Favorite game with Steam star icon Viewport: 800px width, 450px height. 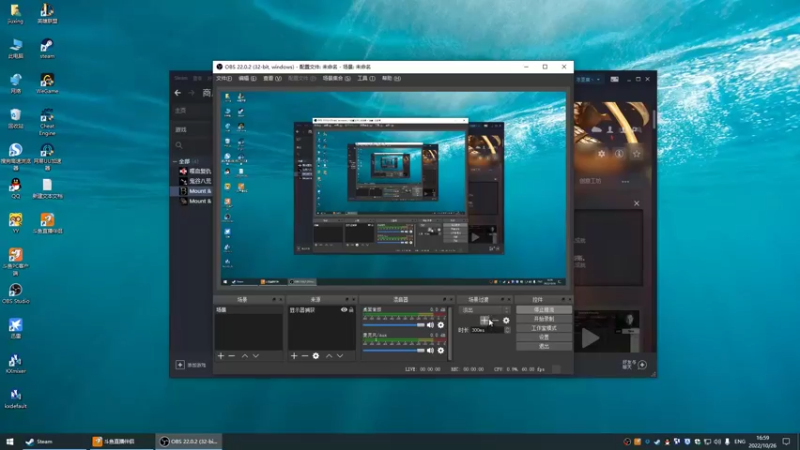tap(636, 154)
